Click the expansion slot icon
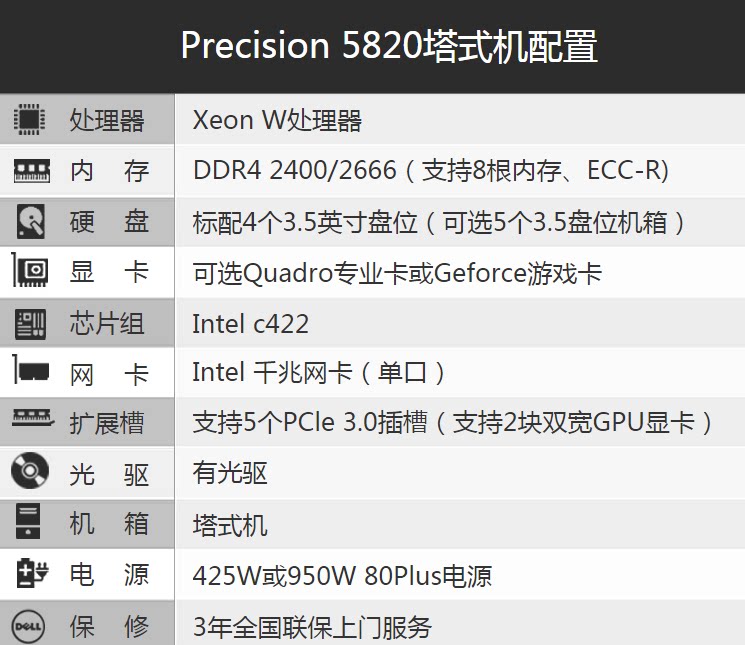The height and width of the screenshot is (645, 745). (30, 420)
